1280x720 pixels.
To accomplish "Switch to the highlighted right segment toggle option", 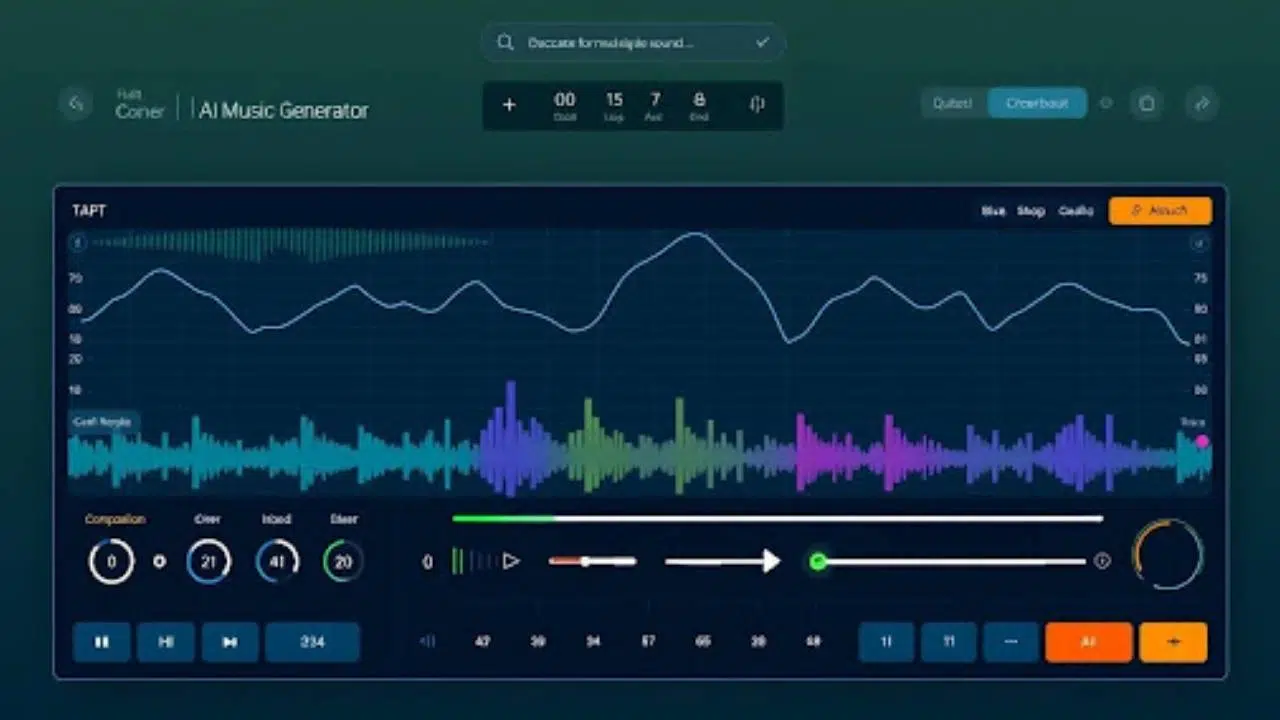I will [x=1037, y=103].
